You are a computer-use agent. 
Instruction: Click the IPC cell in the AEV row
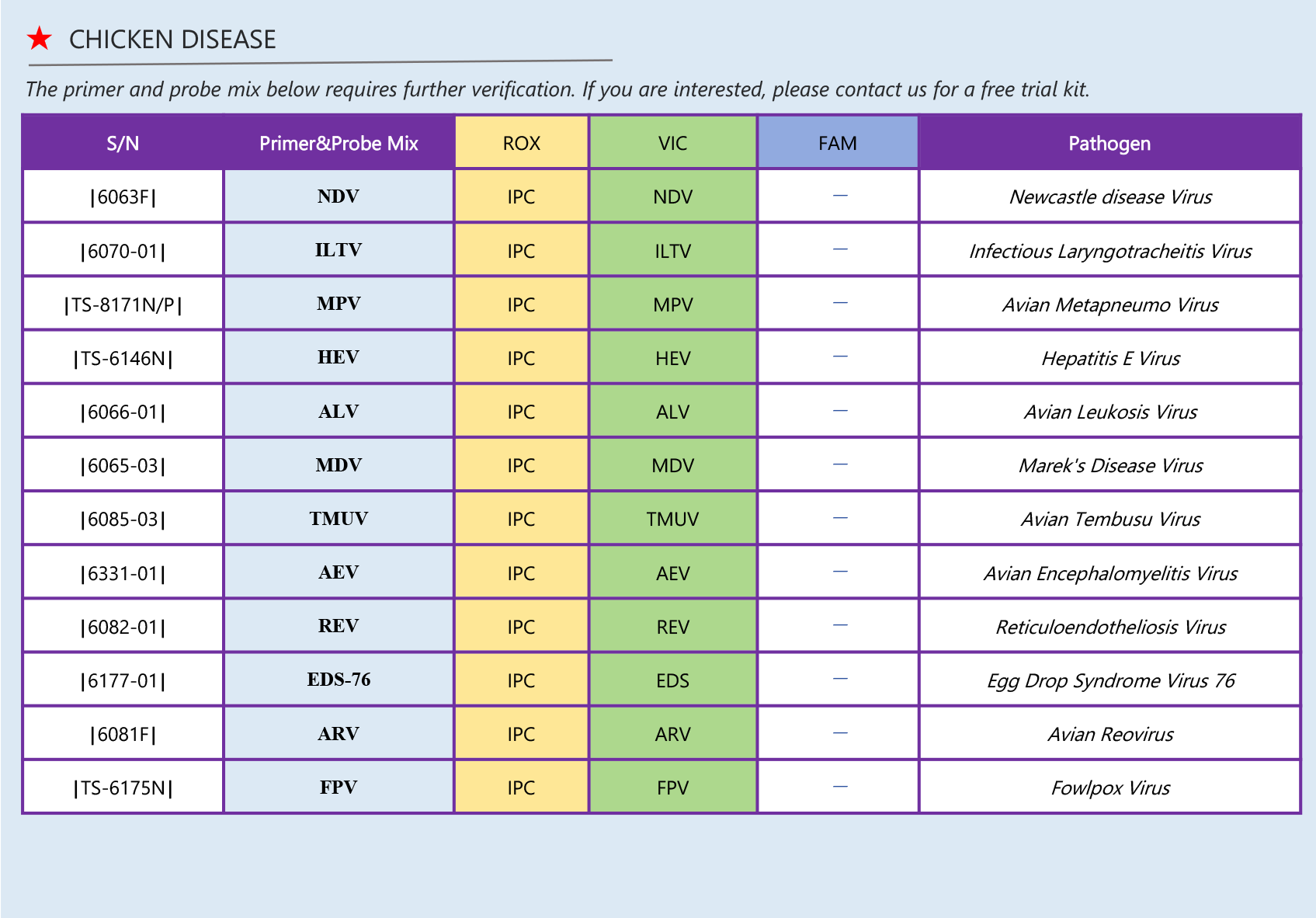(521, 573)
